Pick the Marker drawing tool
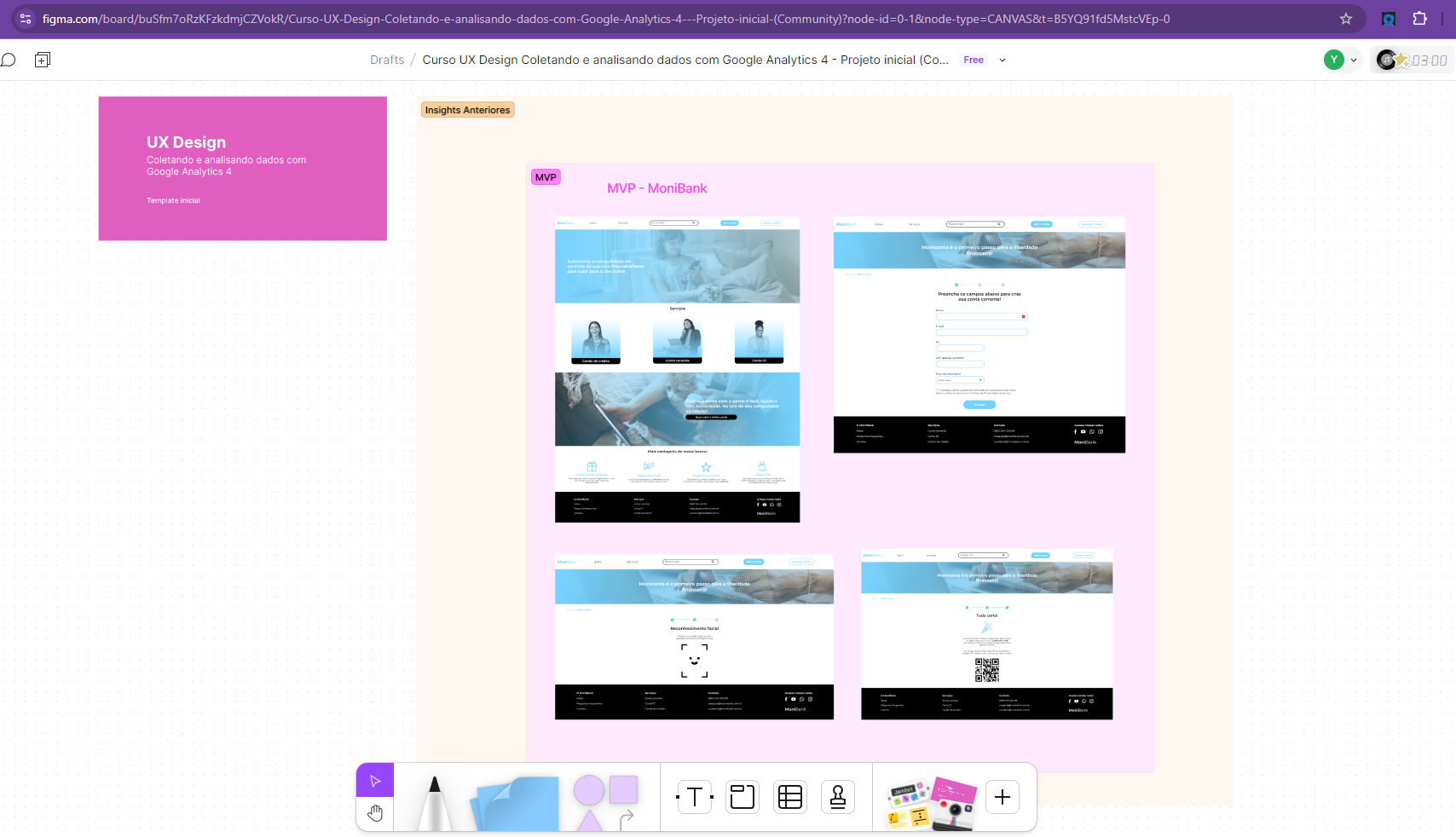 (434, 803)
